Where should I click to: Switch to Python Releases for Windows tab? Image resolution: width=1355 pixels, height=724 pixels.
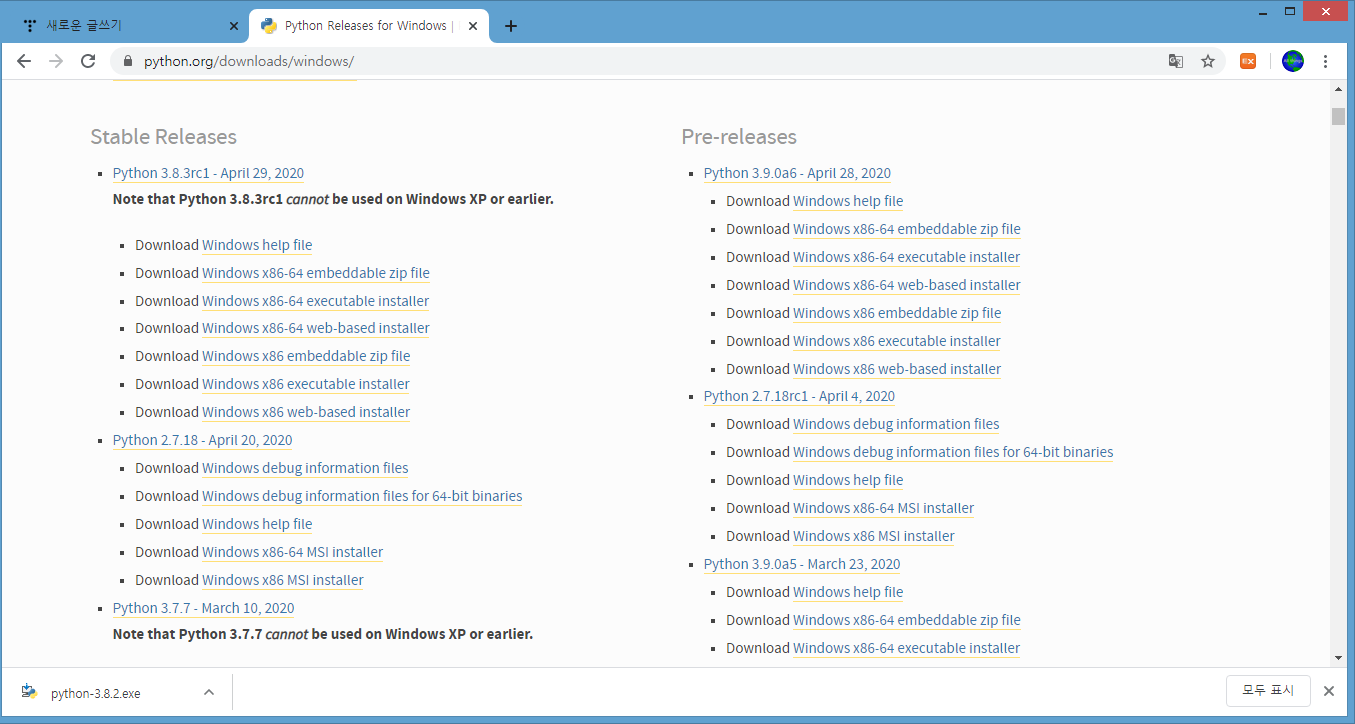coord(368,26)
